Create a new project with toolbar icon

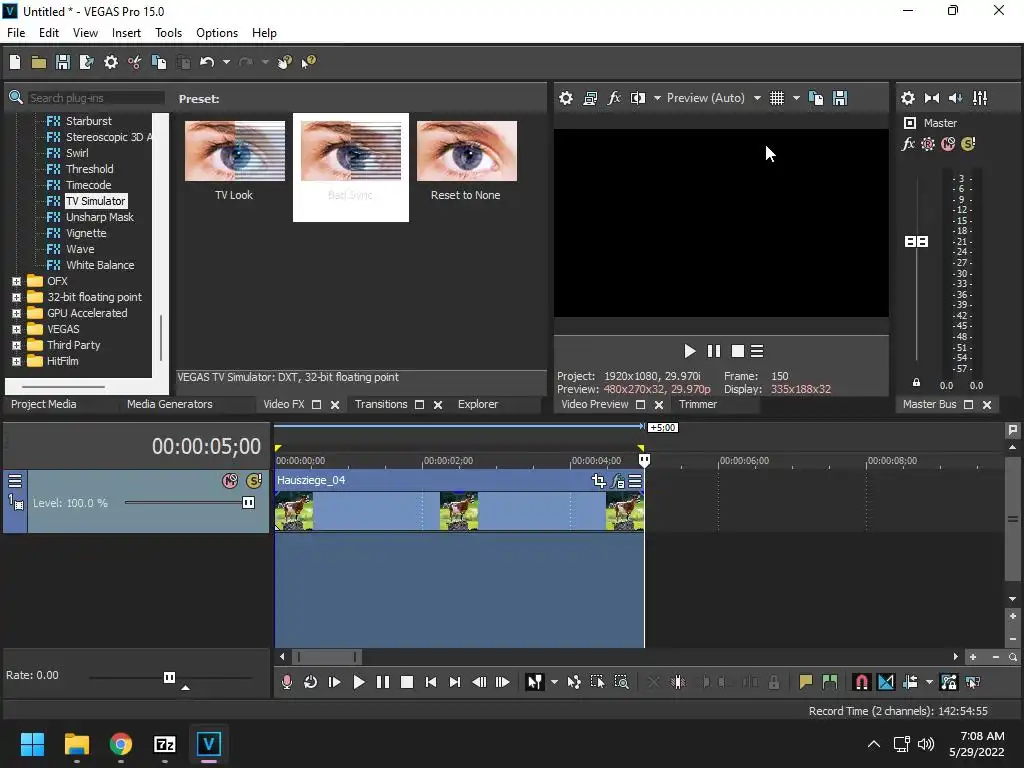point(15,62)
